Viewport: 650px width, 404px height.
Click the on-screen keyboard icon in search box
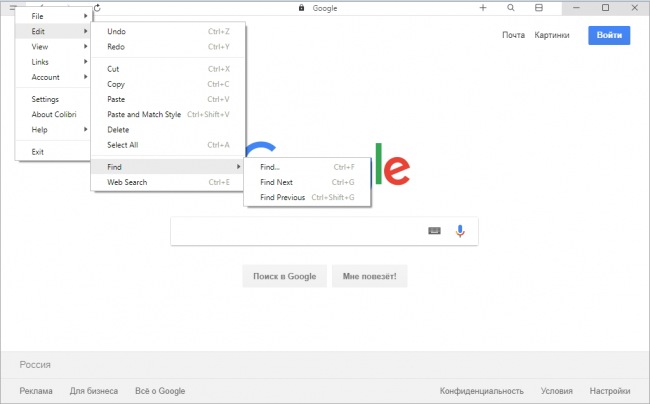point(434,231)
